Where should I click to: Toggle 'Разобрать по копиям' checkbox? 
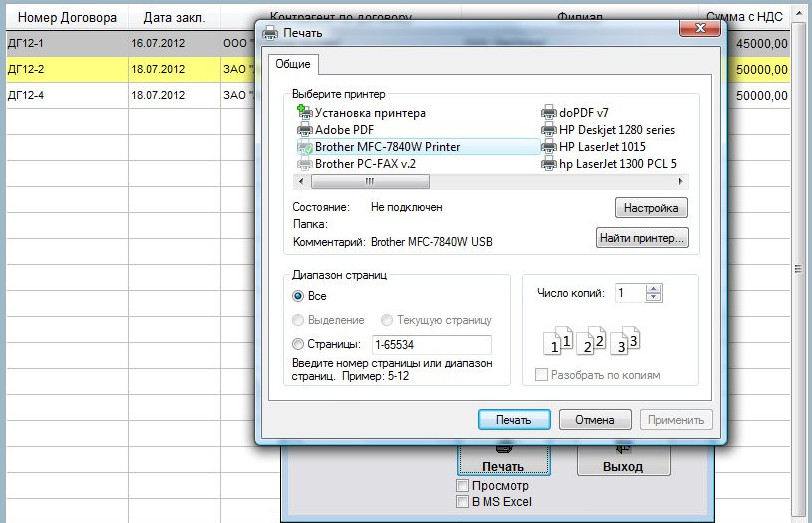tap(541, 374)
